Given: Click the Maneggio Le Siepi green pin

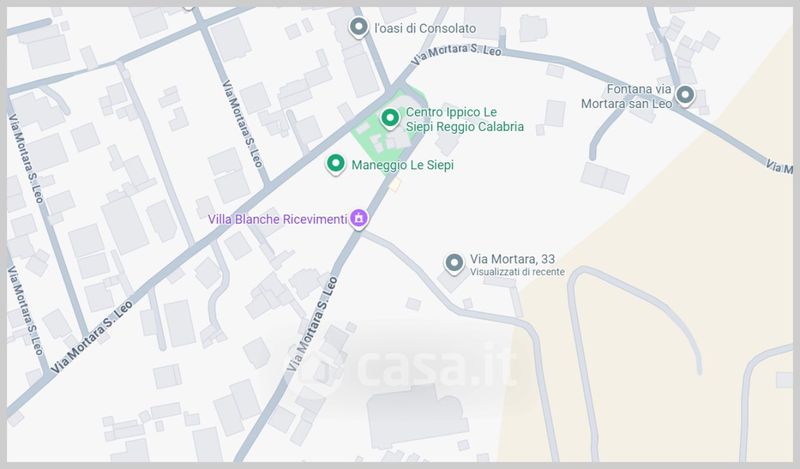Looking at the screenshot, I should click(335, 164).
